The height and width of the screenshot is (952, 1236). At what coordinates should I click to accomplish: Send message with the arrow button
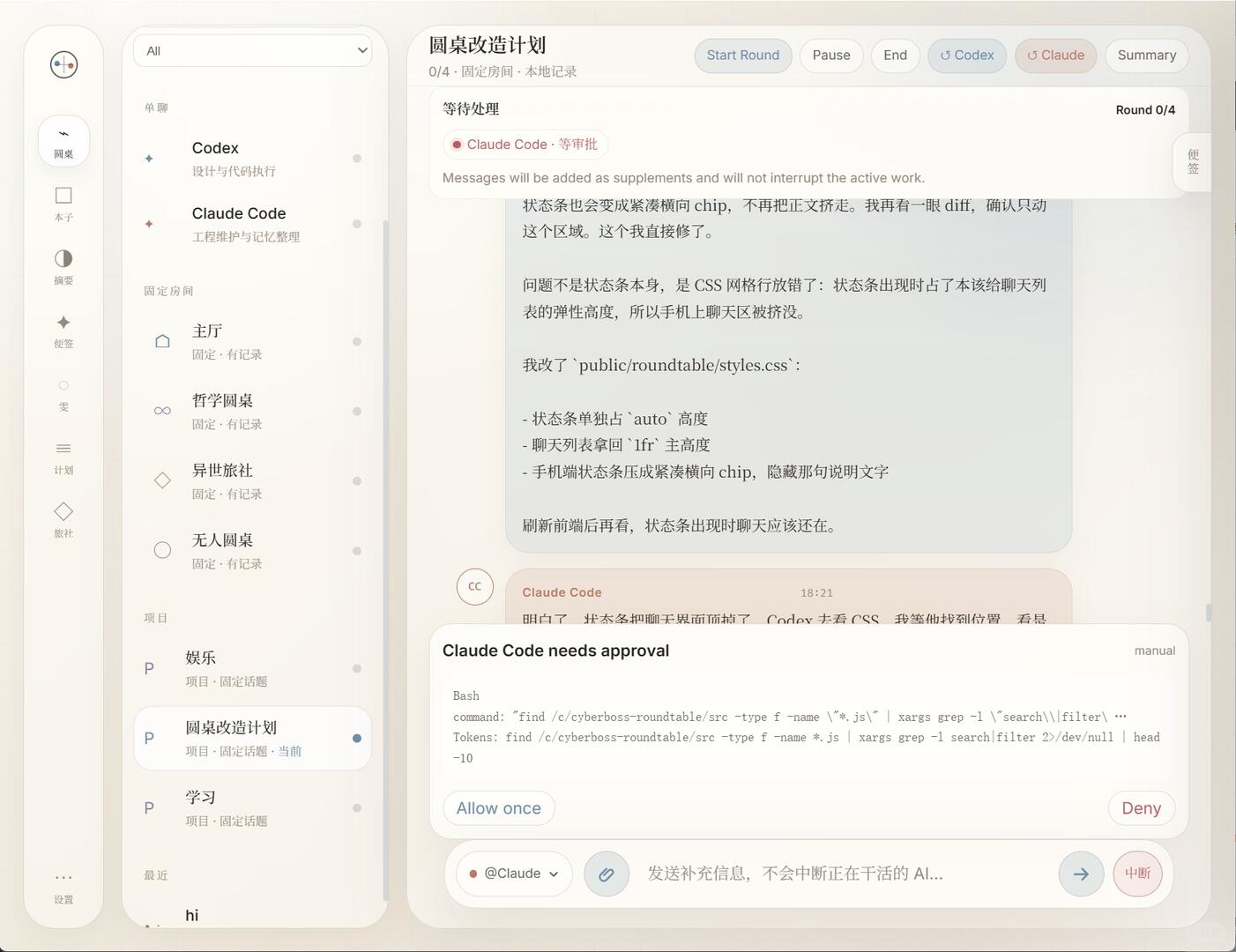1081,874
